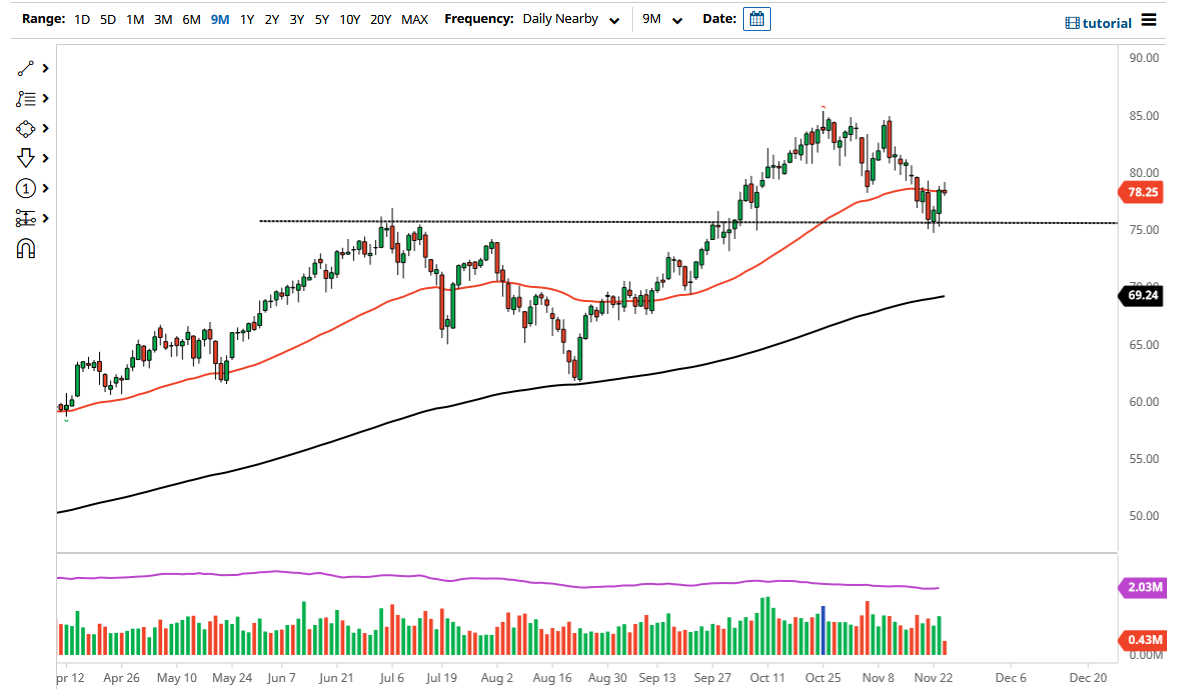The width and height of the screenshot is (1178, 696).
Task: Select the arrow marker tool
Action: point(27,158)
